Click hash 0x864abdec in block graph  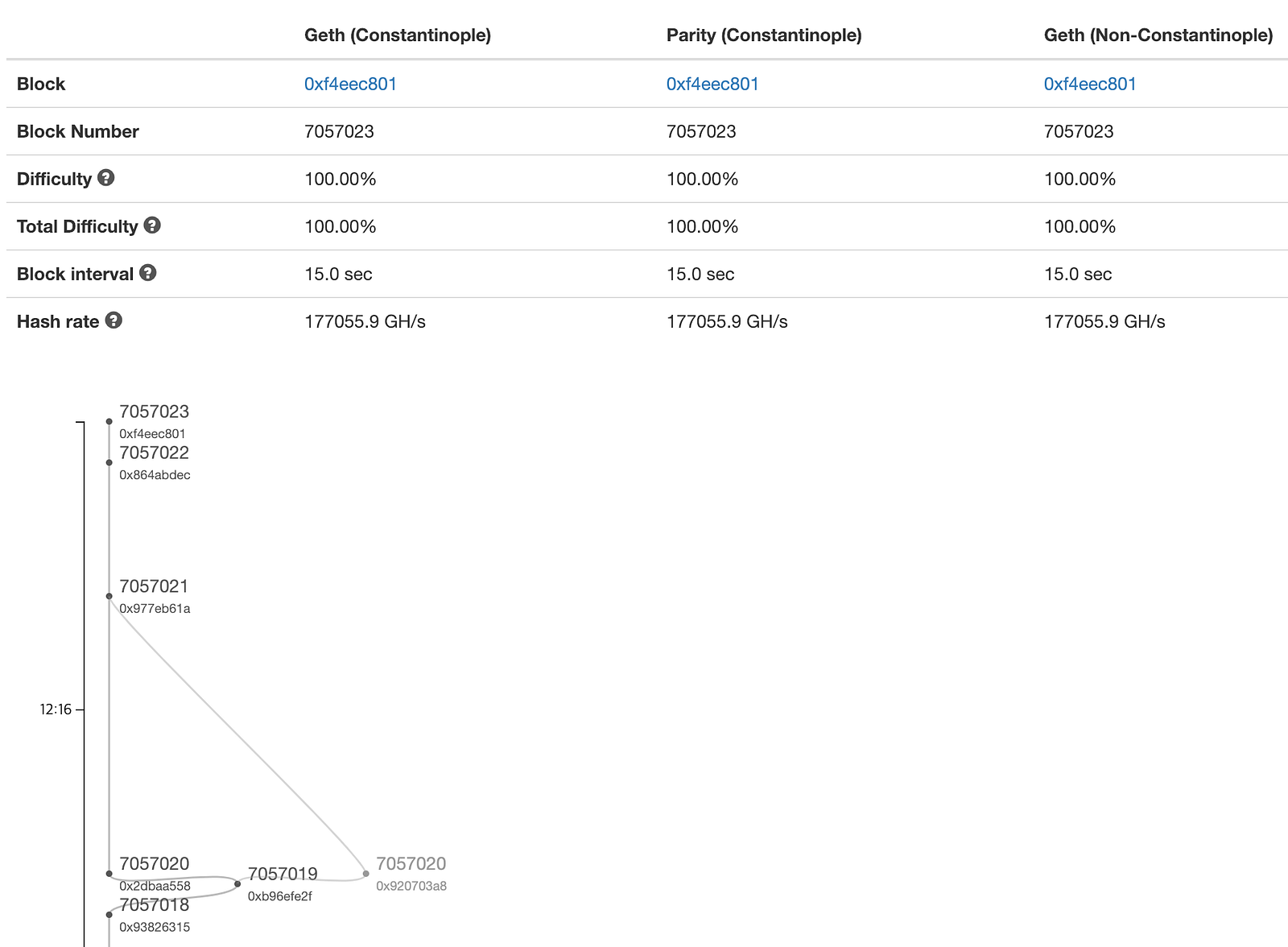point(155,475)
